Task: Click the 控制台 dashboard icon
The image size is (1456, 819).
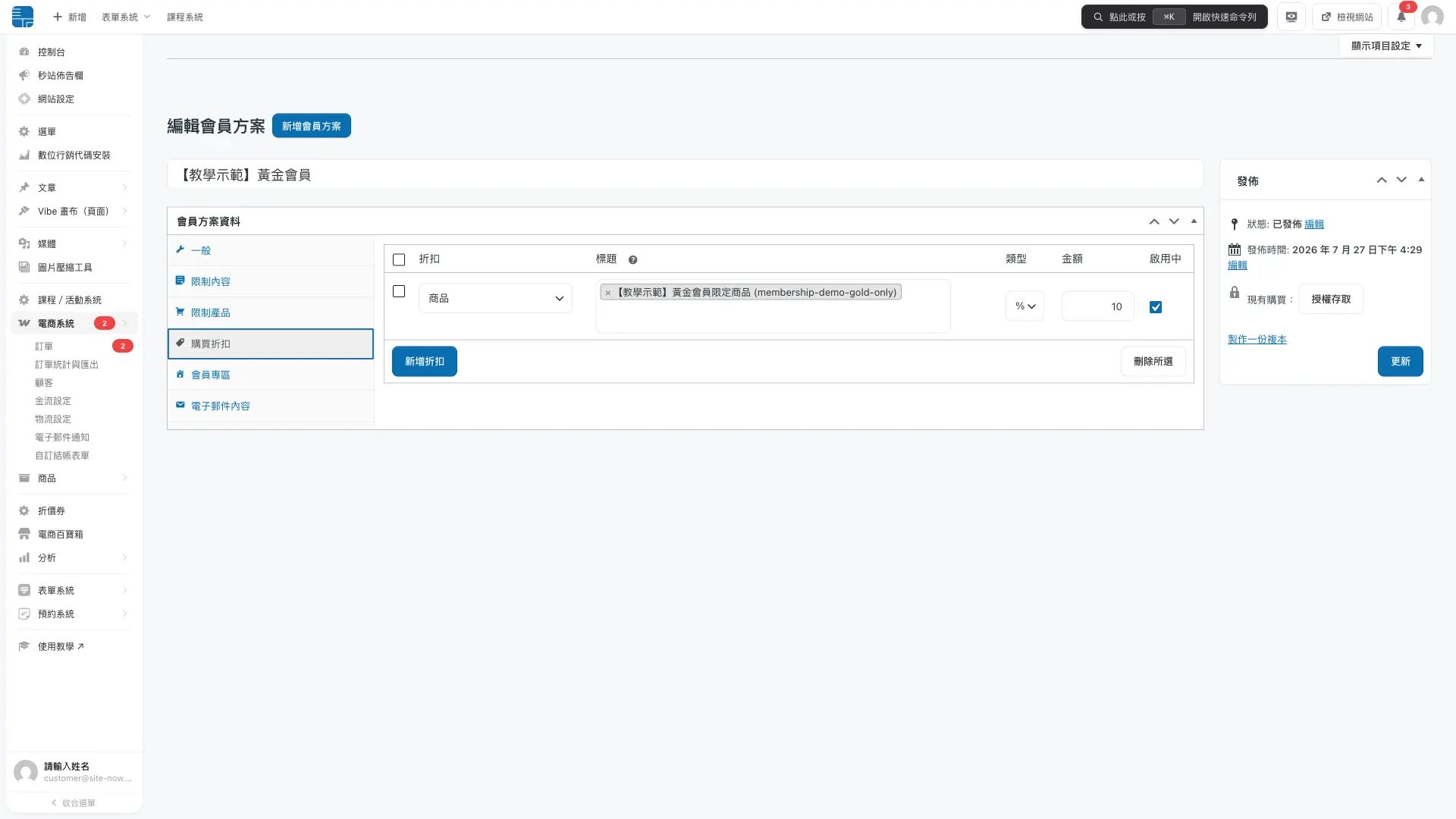Action: pyautogui.click(x=24, y=52)
